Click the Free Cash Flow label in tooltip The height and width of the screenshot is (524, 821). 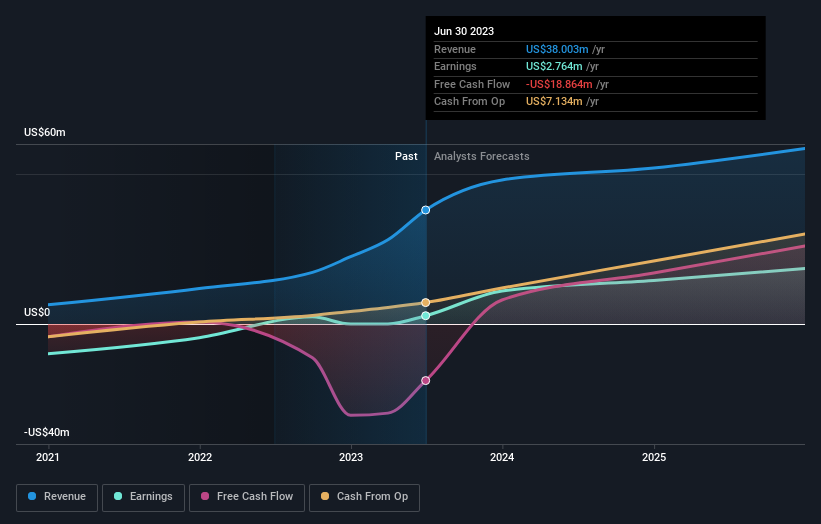472,84
